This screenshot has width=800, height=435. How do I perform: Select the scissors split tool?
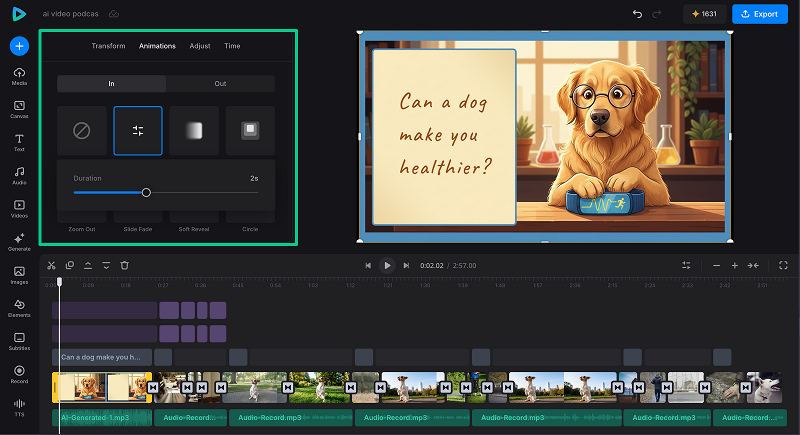(x=51, y=265)
